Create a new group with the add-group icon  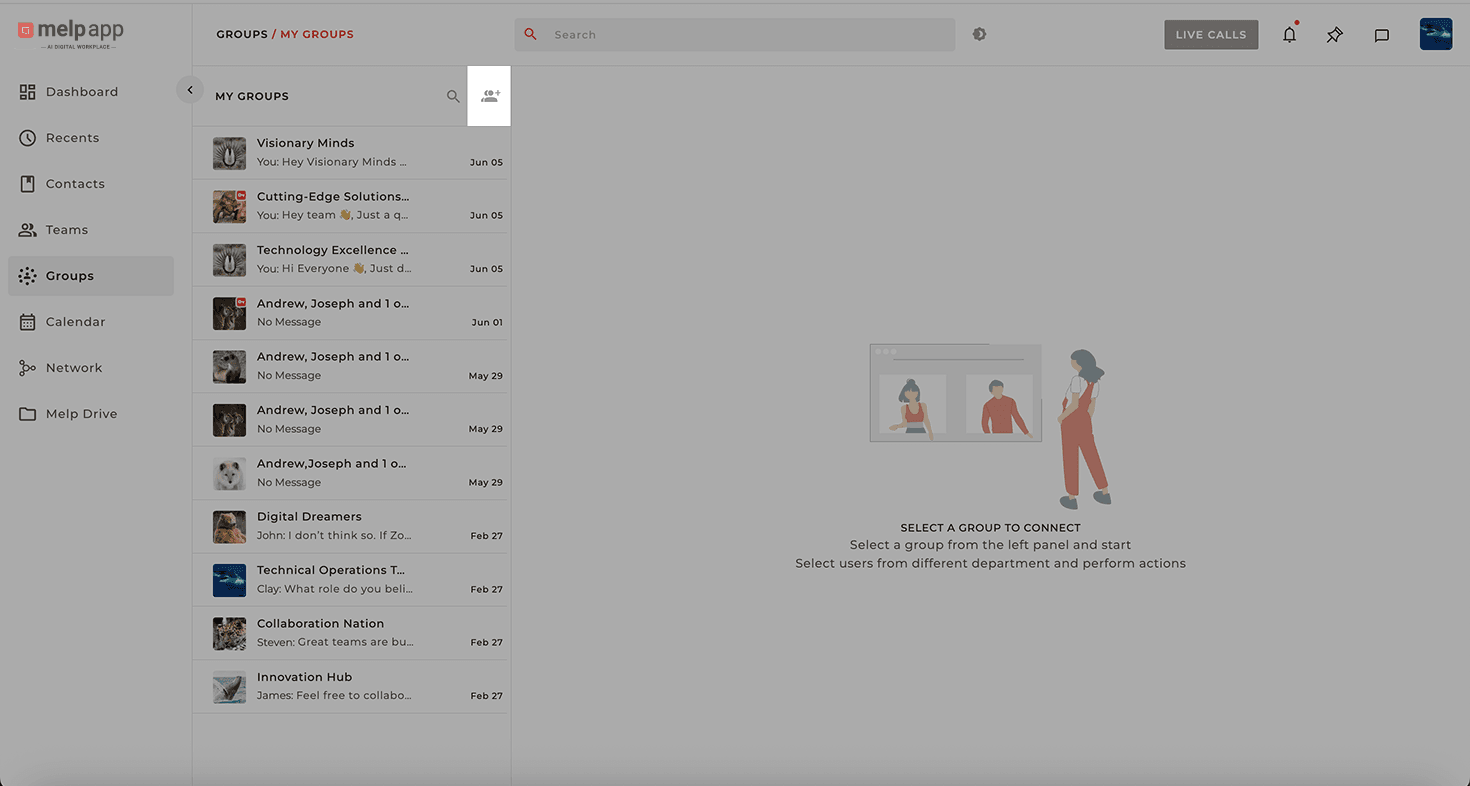click(489, 95)
